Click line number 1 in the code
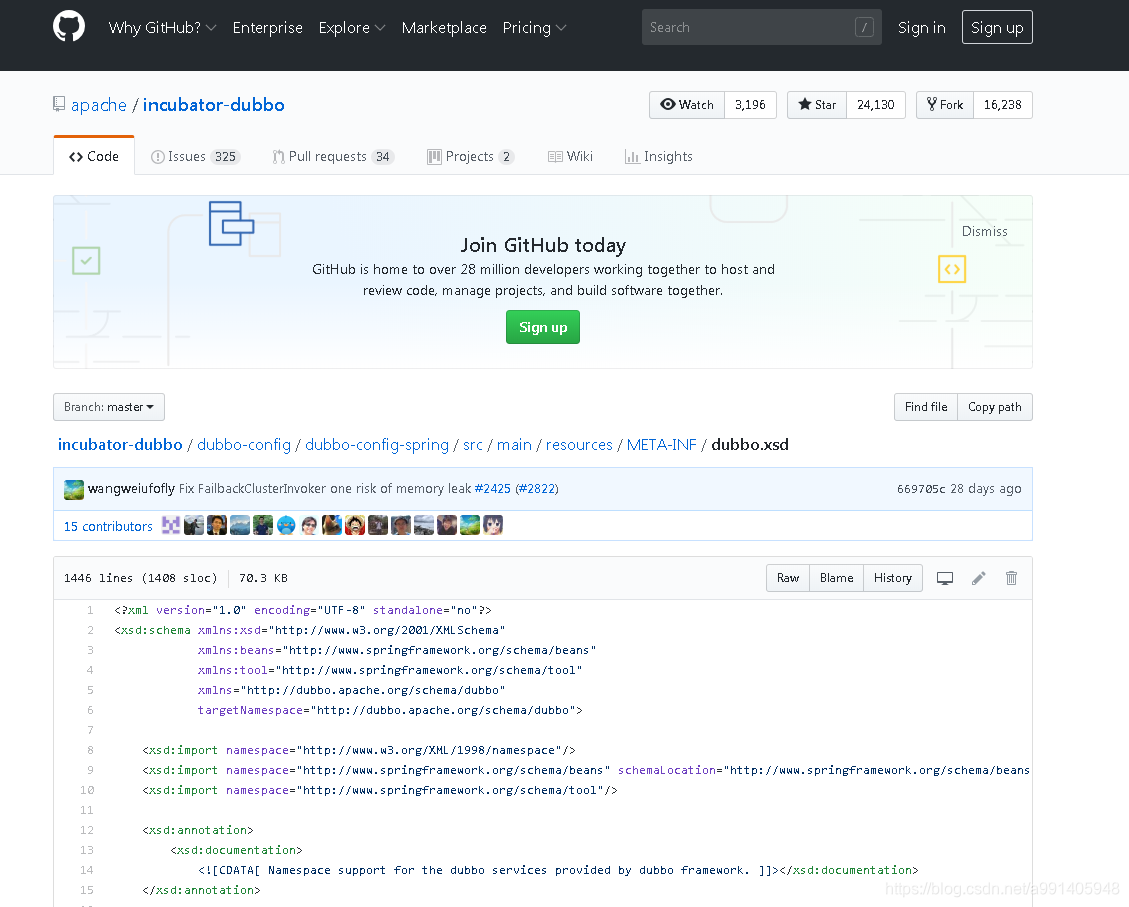 (90, 610)
